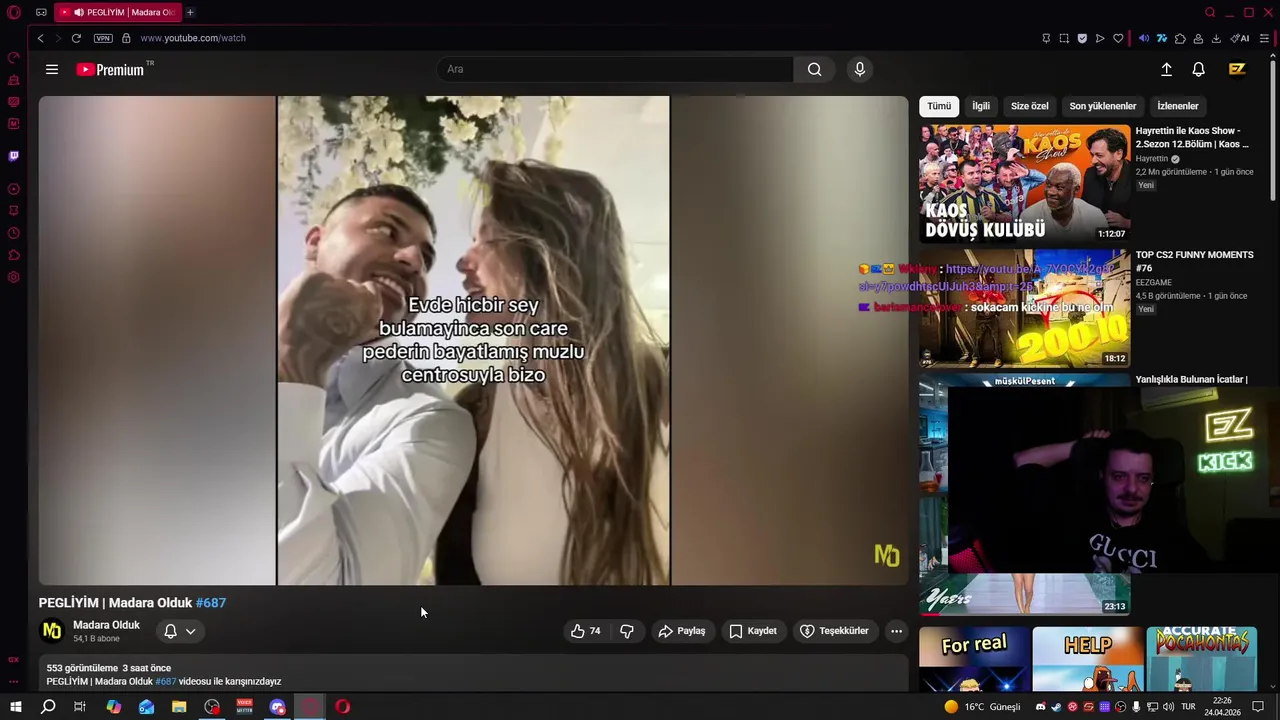
Task: Open browser downloads icon in toolbar
Action: (x=1216, y=38)
